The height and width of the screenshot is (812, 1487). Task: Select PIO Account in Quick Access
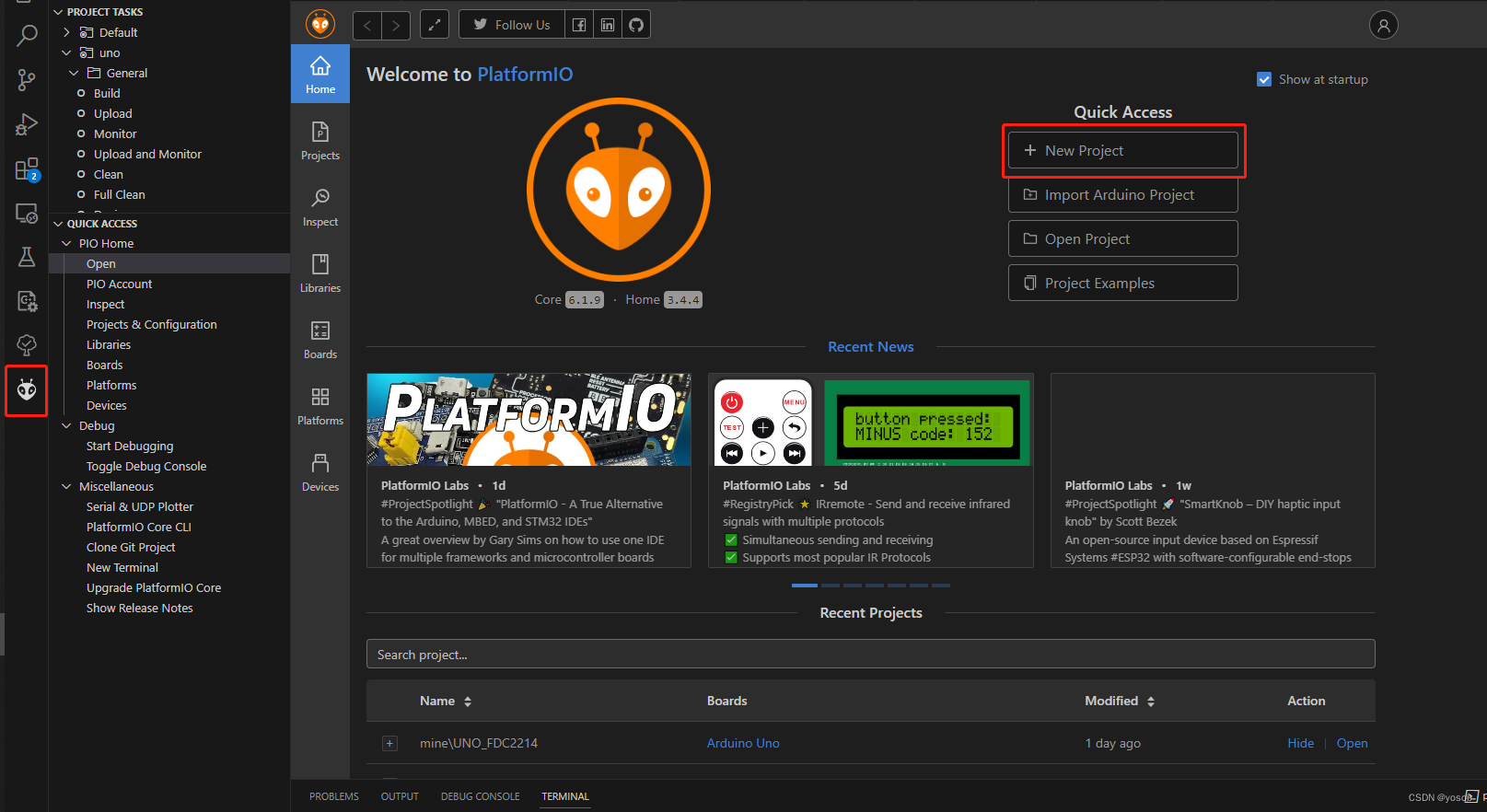(x=119, y=284)
